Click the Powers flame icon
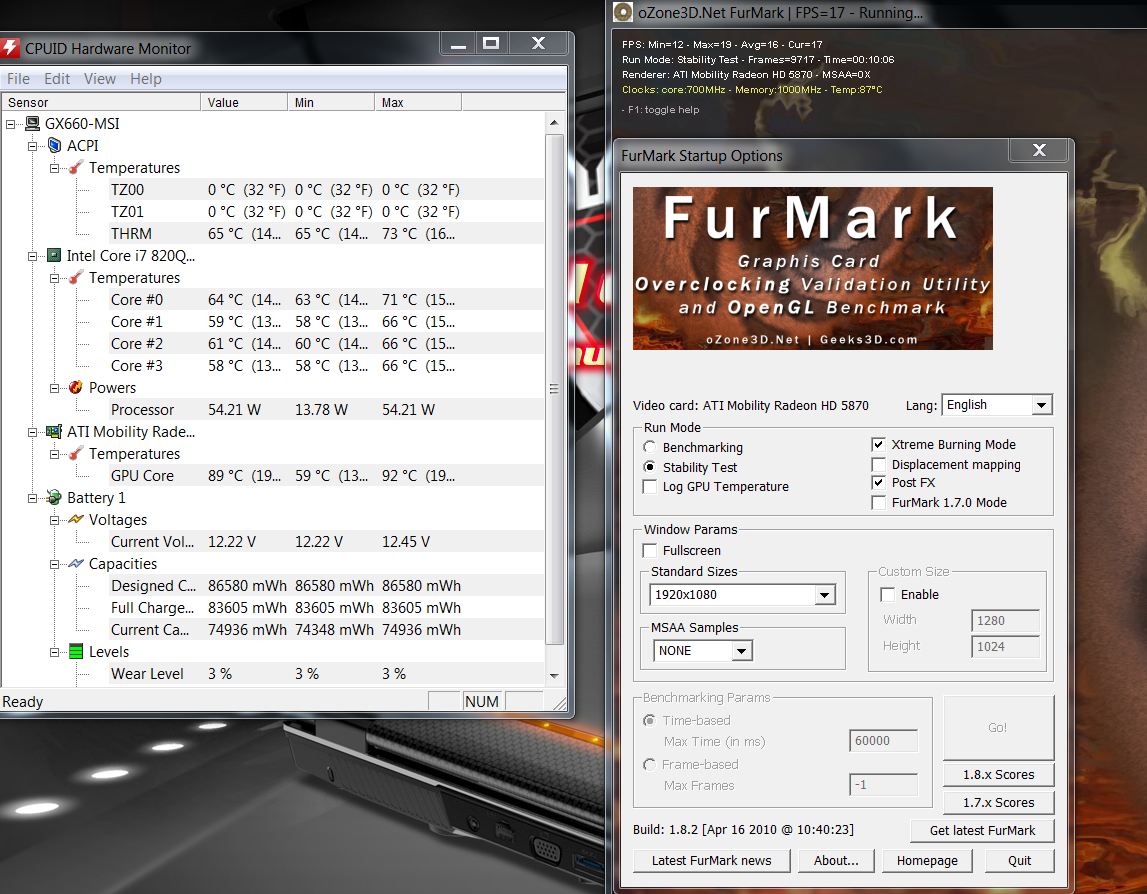1147x894 pixels. 76,387
